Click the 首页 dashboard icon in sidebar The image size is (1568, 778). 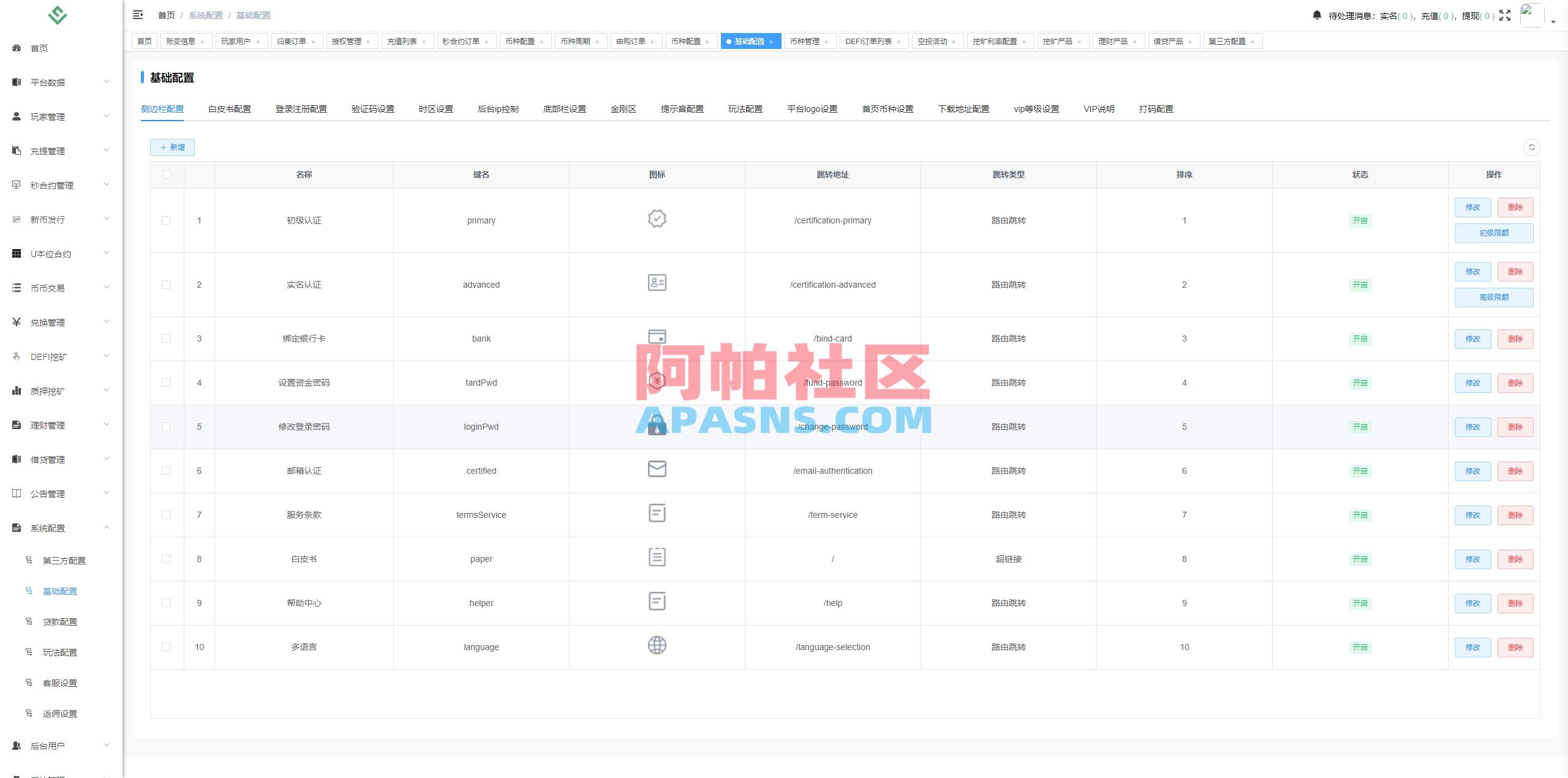coord(17,48)
